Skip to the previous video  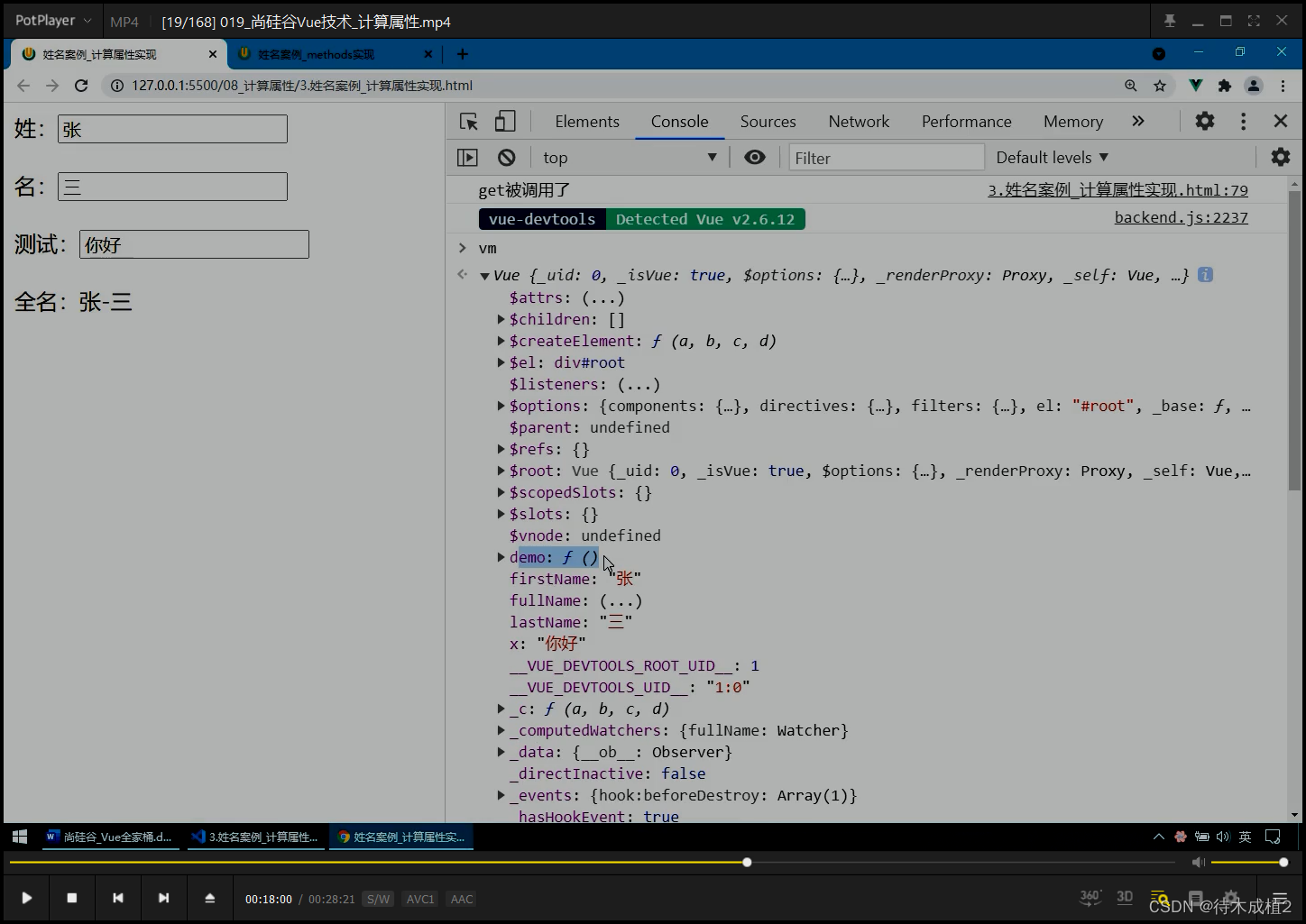118,898
